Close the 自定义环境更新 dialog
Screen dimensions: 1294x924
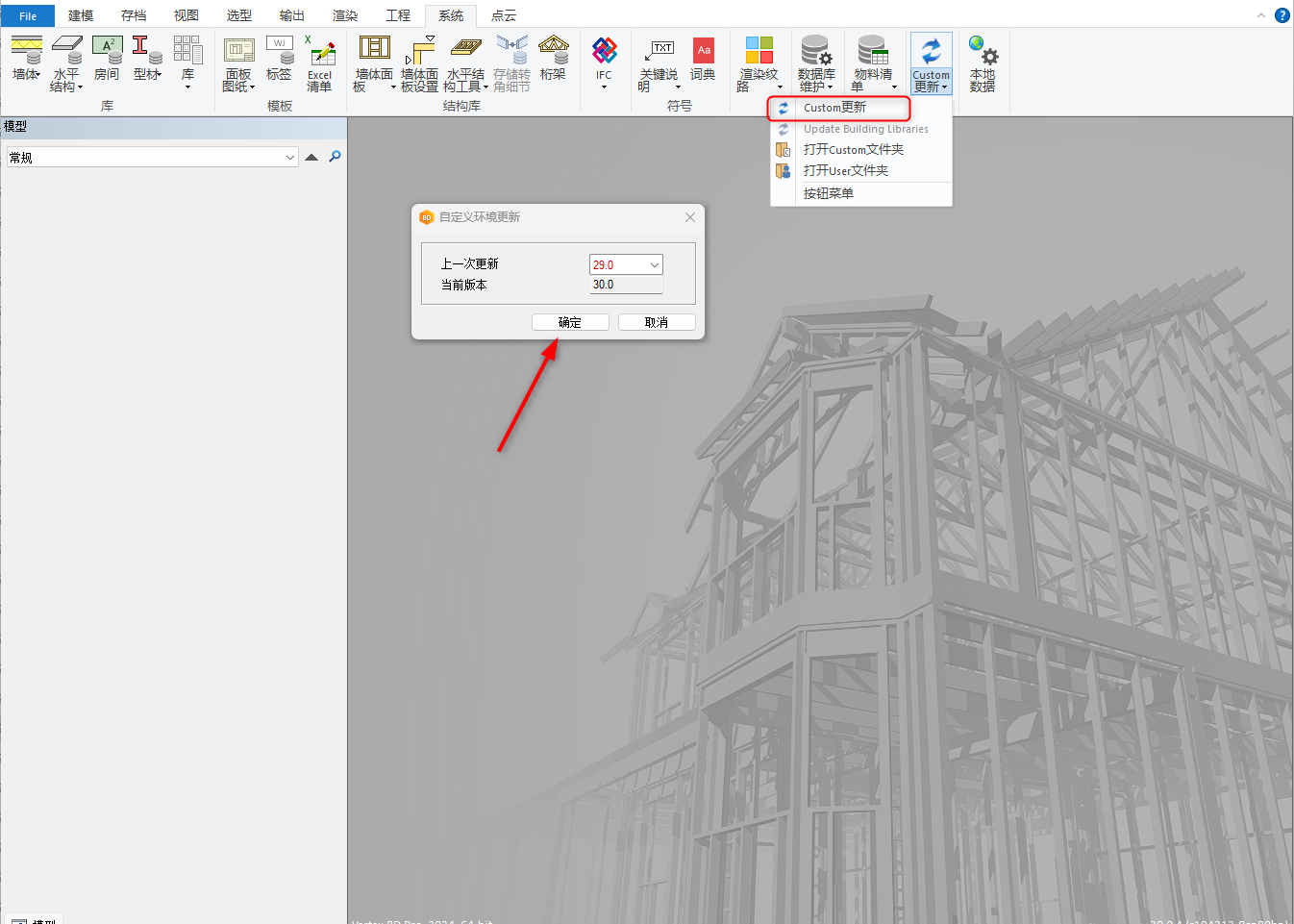click(690, 217)
